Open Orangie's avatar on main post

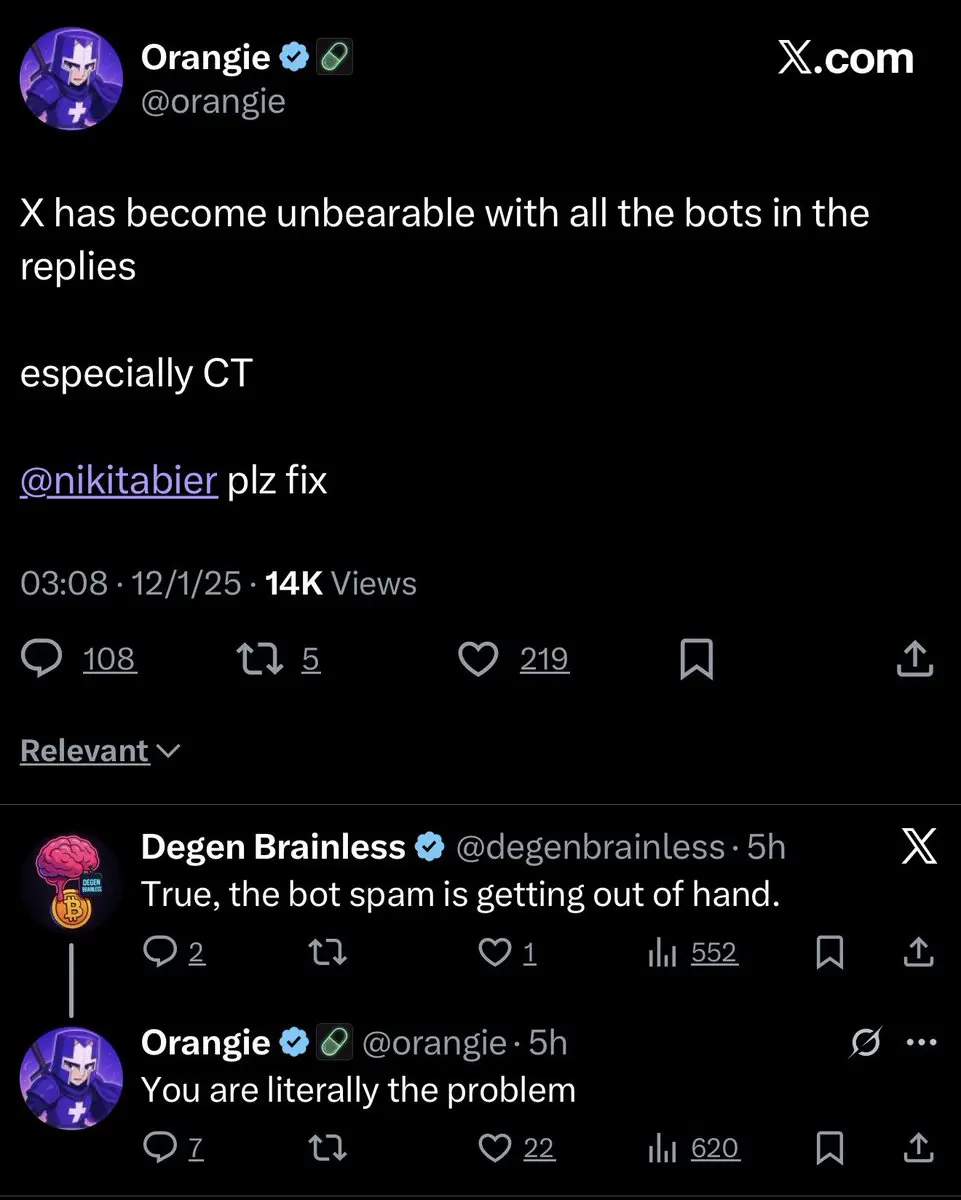[71, 79]
